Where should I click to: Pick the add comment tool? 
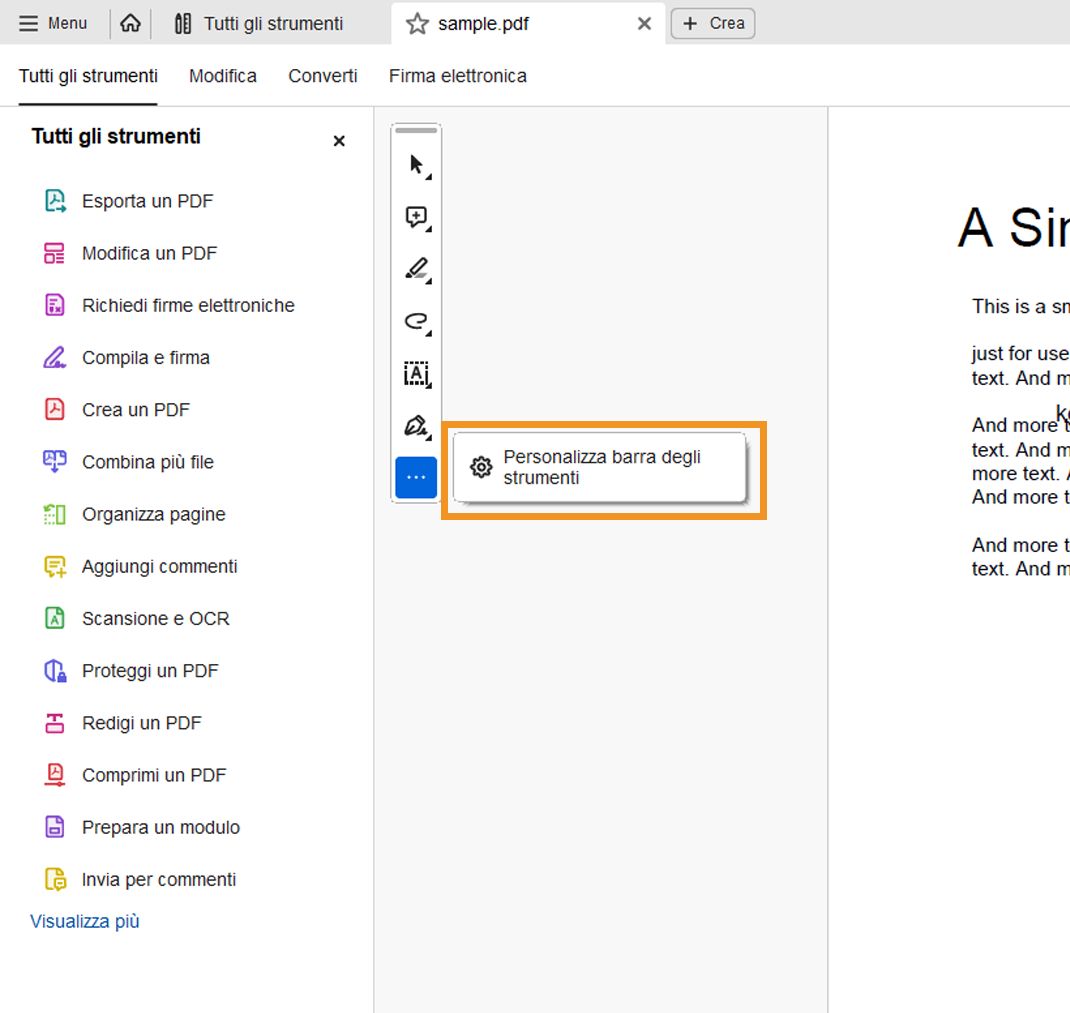416,217
